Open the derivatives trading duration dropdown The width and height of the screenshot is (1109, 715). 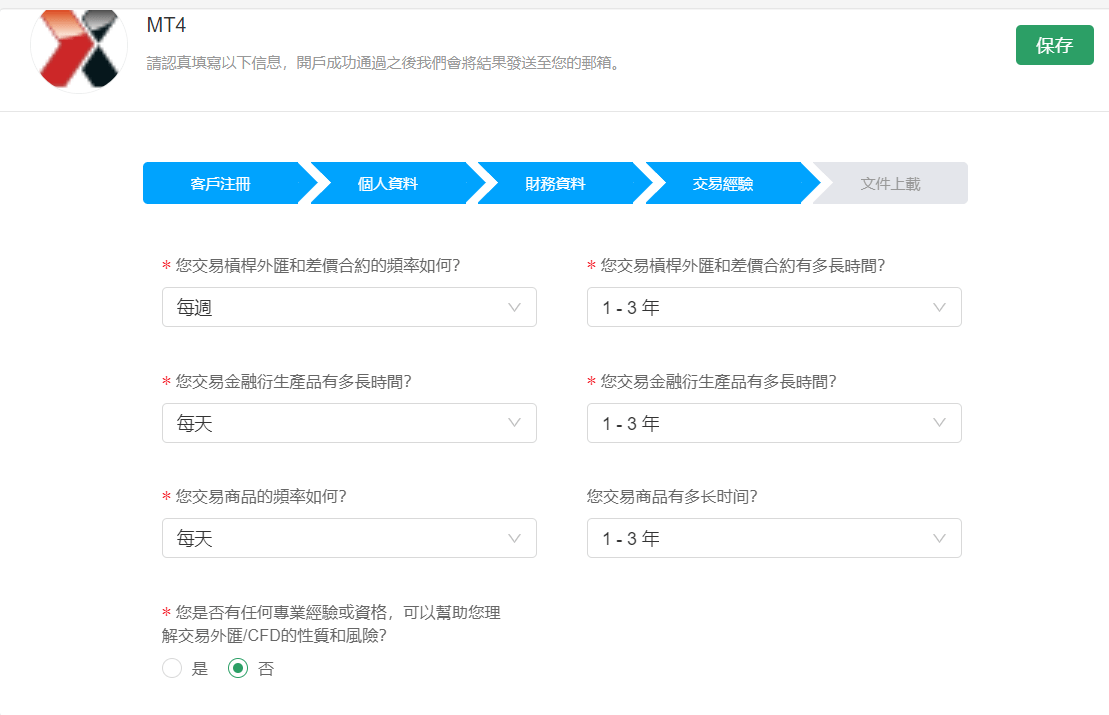coord(773,423)
